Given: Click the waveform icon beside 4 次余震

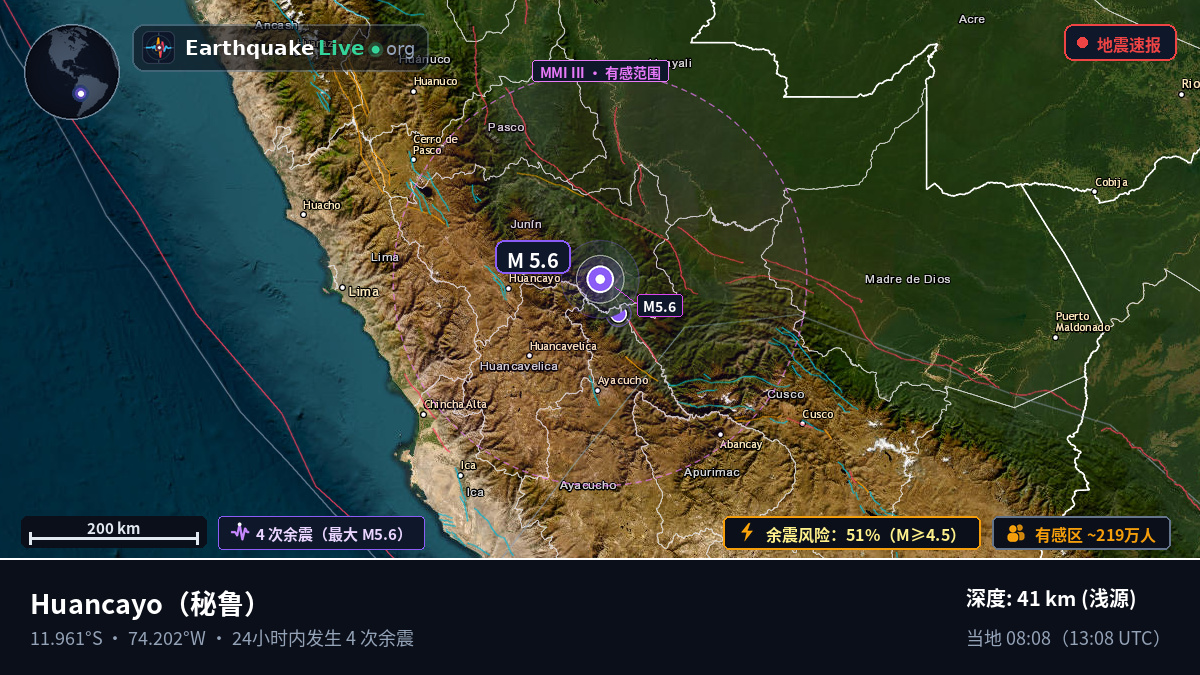Looking at the screenshot, I should tap(240, 533).
